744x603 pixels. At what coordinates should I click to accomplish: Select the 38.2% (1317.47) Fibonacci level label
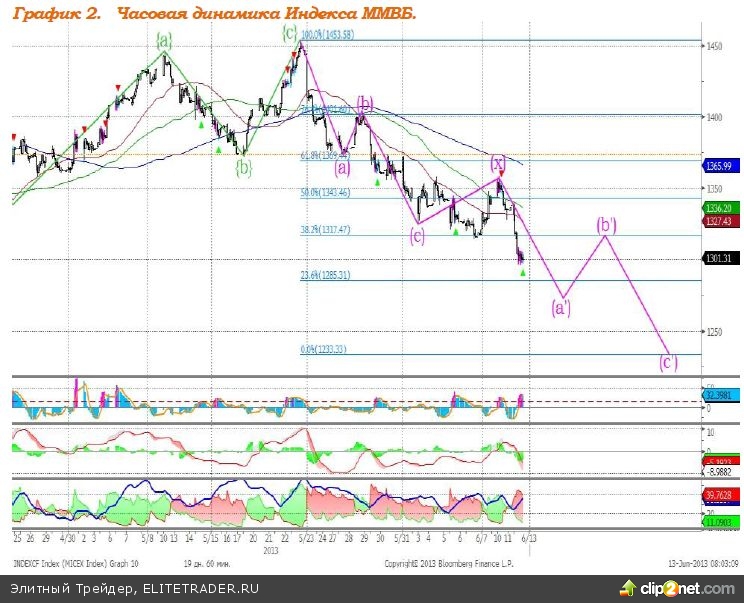click(326, 230)
